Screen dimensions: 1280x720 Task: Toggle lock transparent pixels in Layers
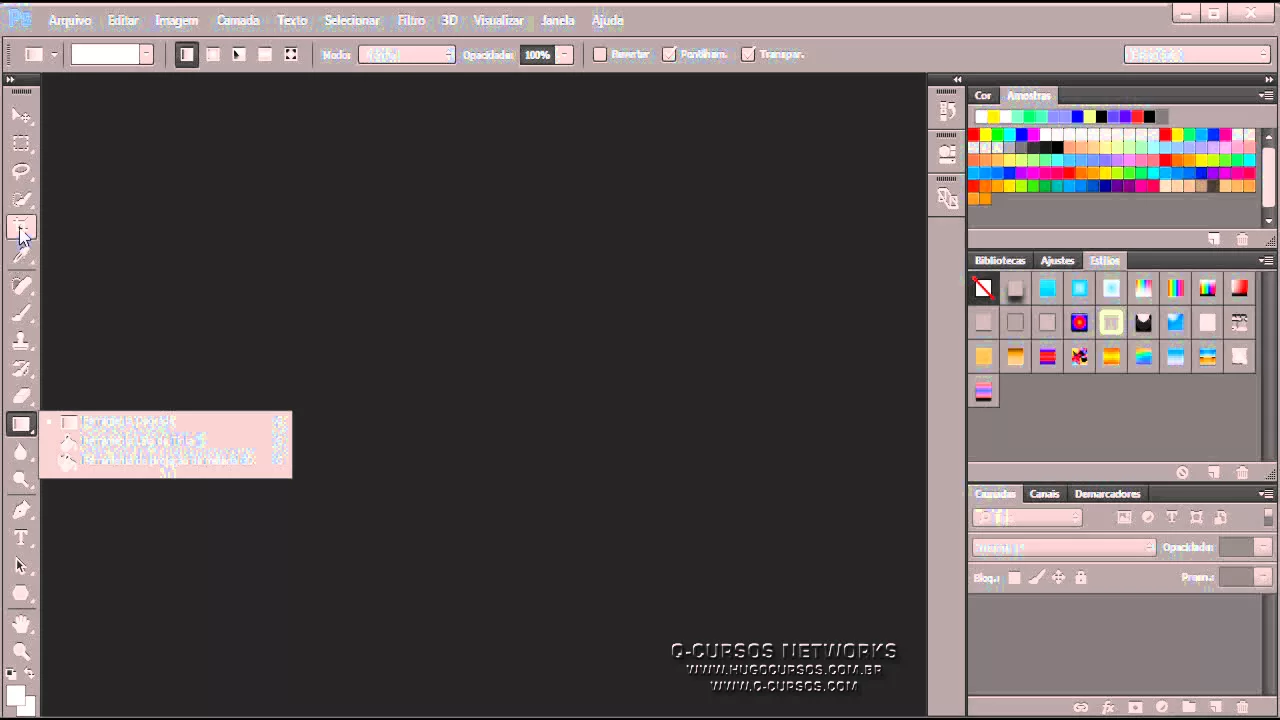[1014, 577]
